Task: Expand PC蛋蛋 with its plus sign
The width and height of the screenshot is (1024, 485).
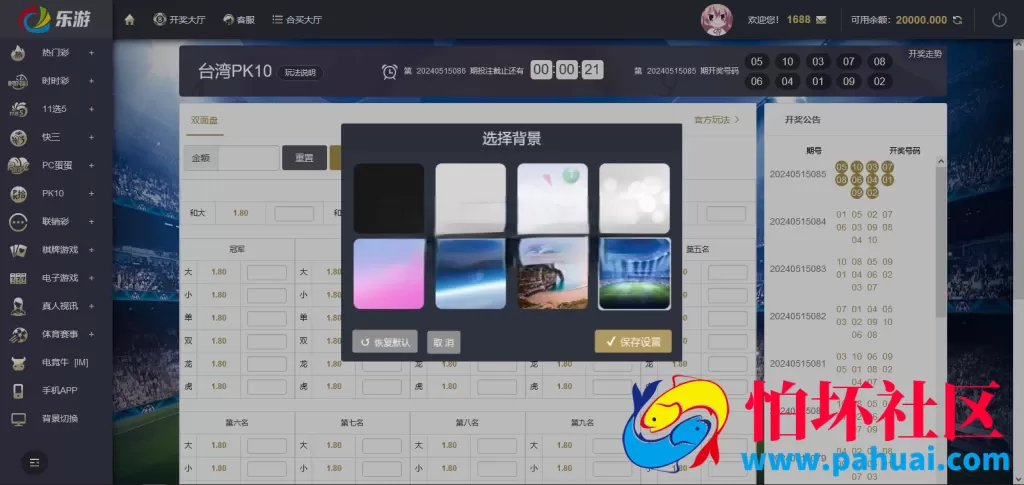Action: click(91, 165)
